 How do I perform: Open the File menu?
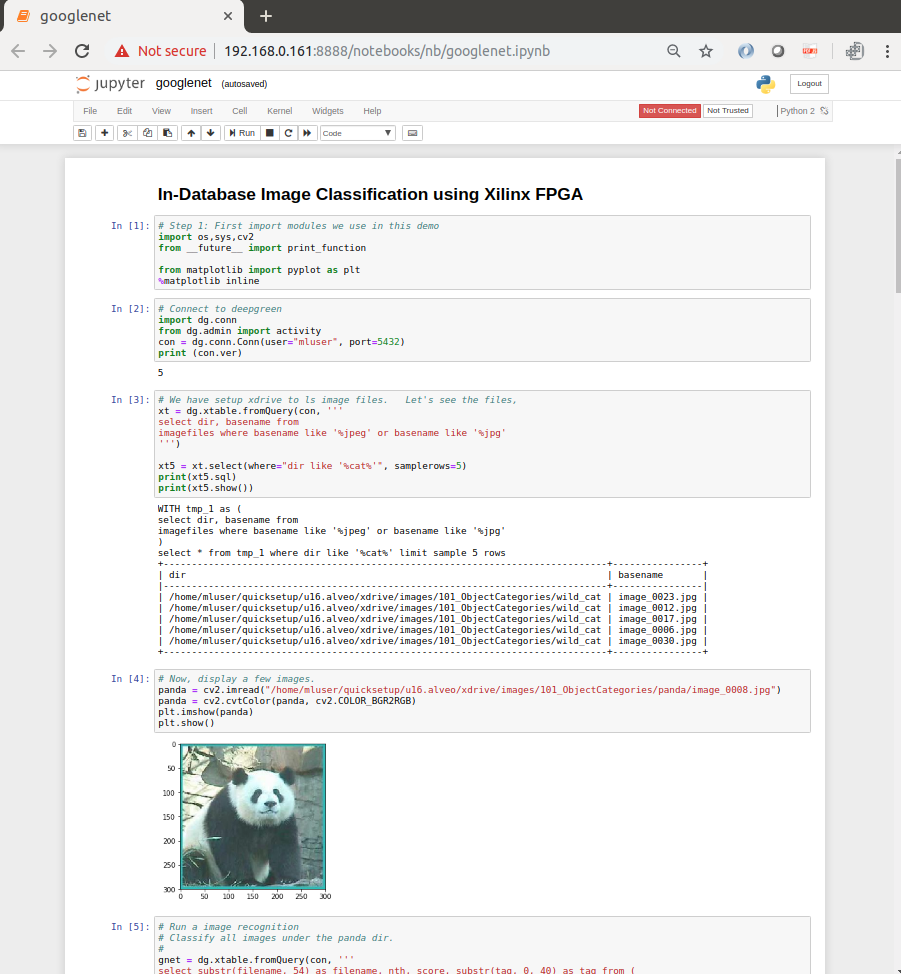(x=90, y=111)
